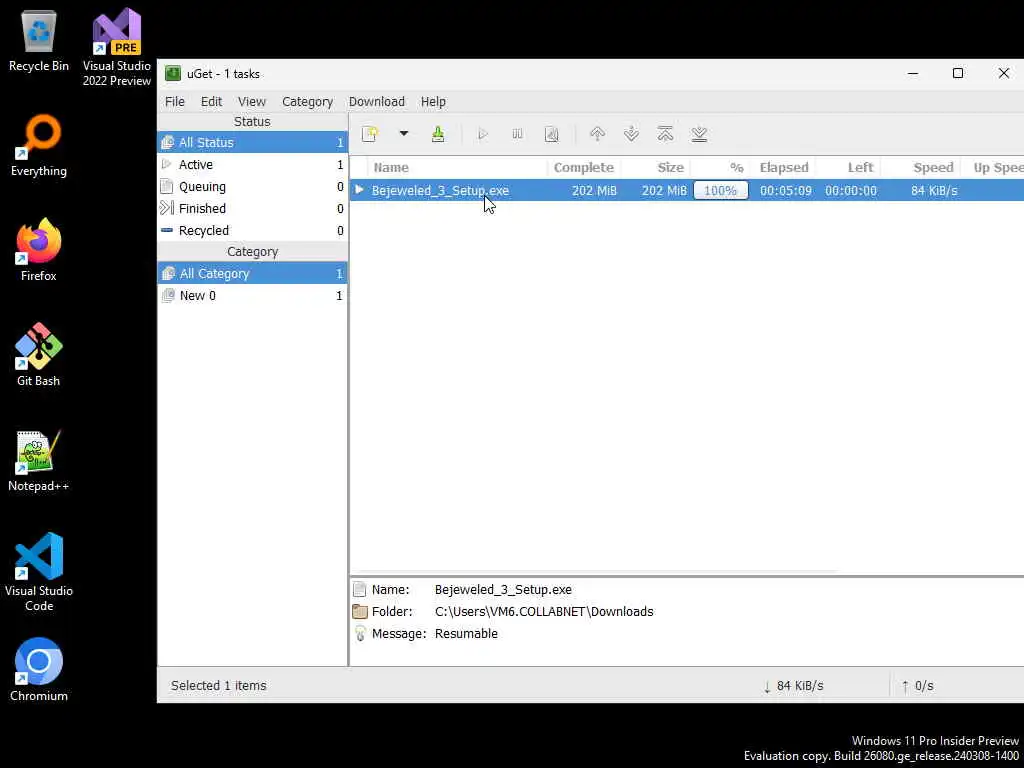Open the Everything desktop shortcut
This screenshot has width=1024, height=768.
pyautogui.click(x=39, y=146)
